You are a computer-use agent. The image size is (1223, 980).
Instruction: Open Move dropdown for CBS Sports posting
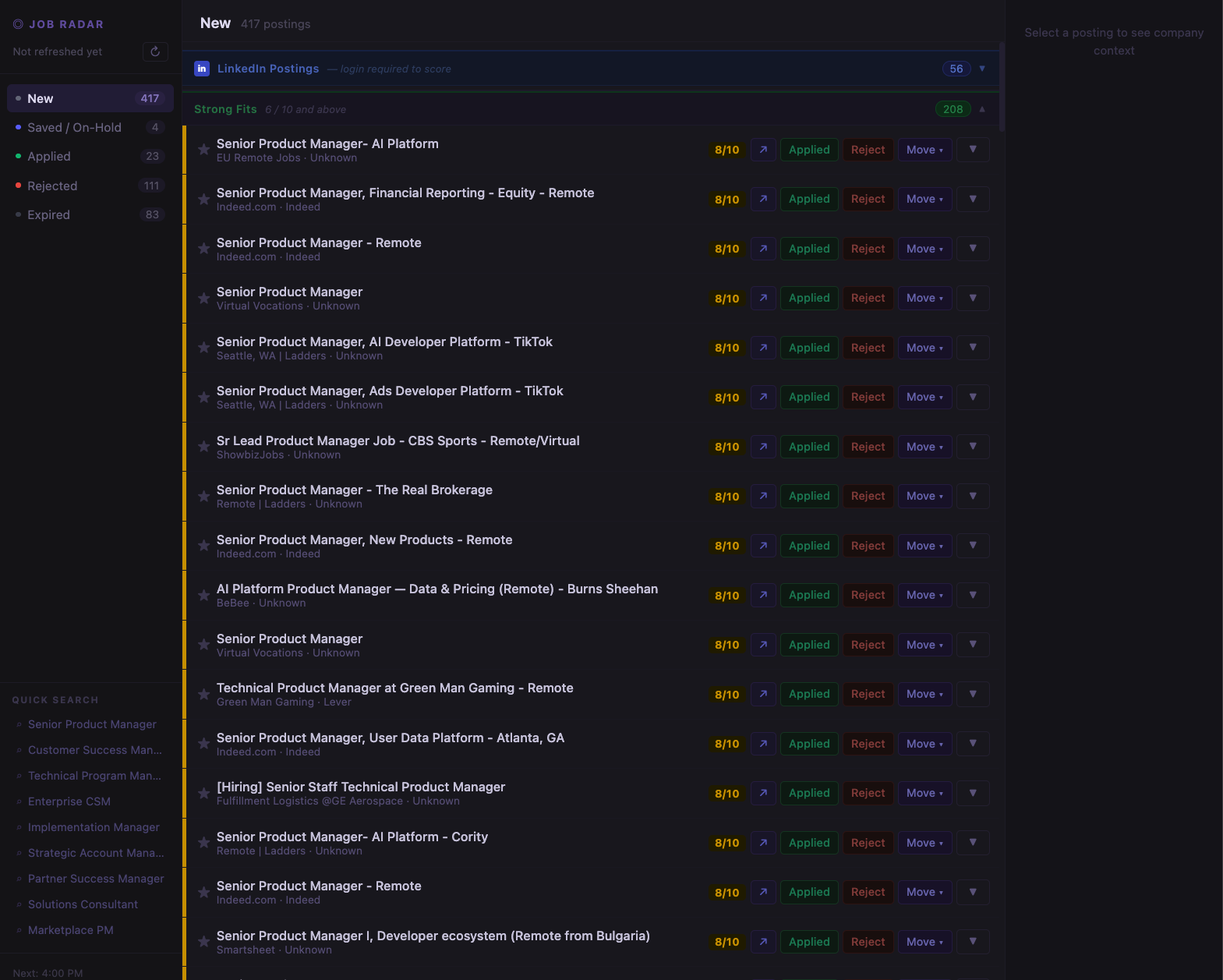click(x=924, y=447)
